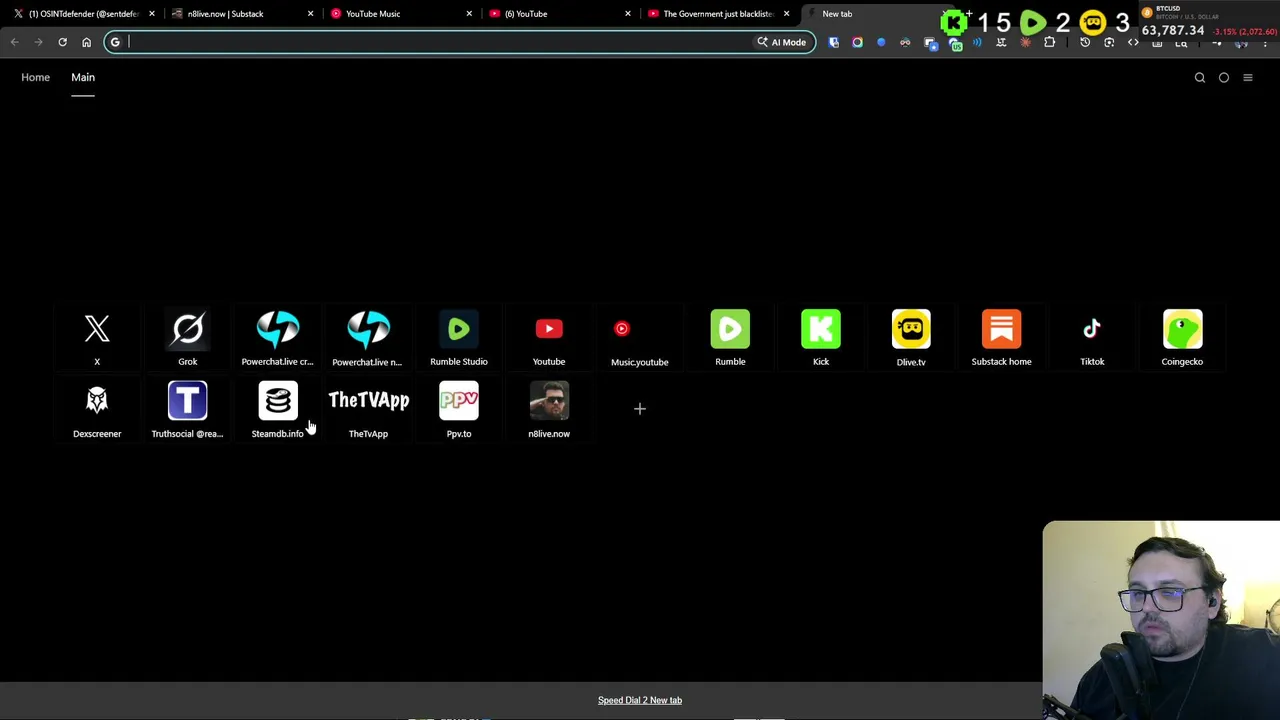The width and height of the screenshot is (1280, 720).
Task: Select the Main group tab
Action: coord(83,77)
